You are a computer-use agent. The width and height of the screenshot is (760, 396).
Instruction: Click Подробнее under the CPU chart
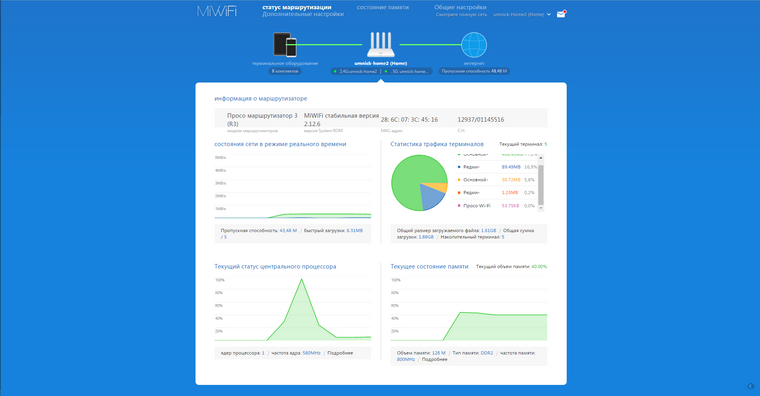tap(340, 353)
